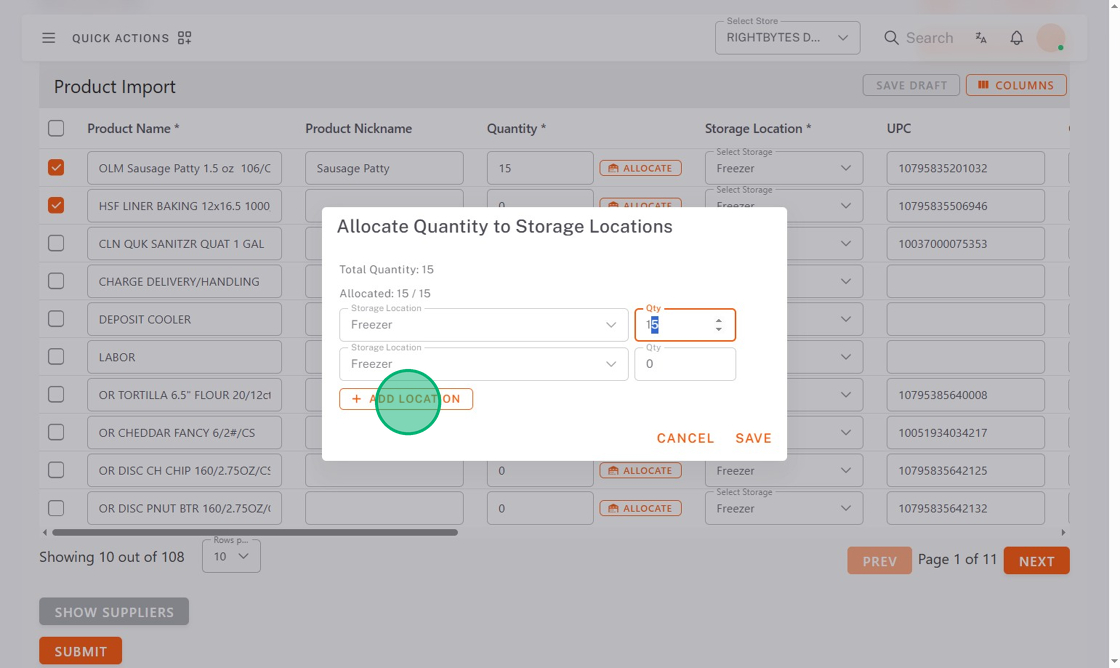Click the second Qty input field
This screenshot has height=668, width=1120.
(x=684, y=364)
